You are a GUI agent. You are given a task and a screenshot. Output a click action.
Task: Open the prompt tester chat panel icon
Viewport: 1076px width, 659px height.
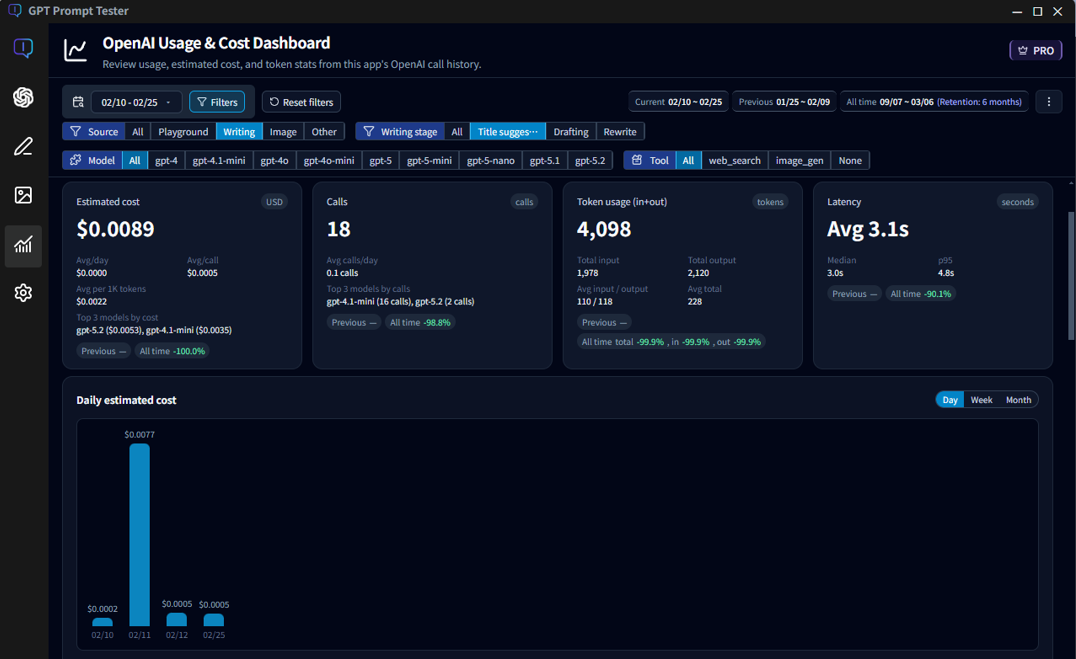[22, 47]
